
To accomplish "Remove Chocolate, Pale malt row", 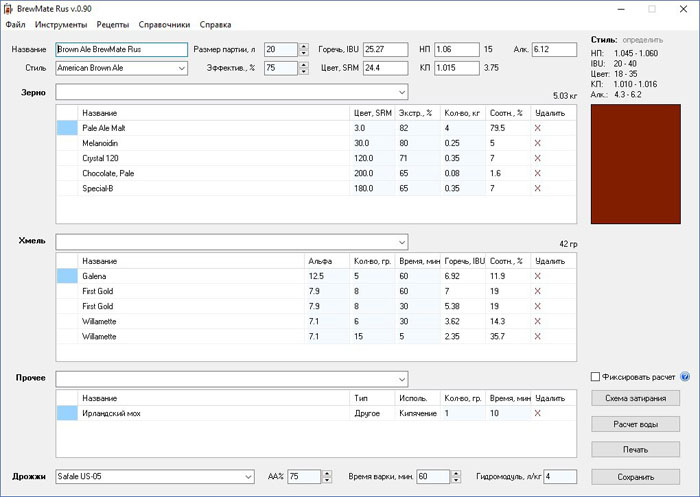I will (x=538, y=173).
